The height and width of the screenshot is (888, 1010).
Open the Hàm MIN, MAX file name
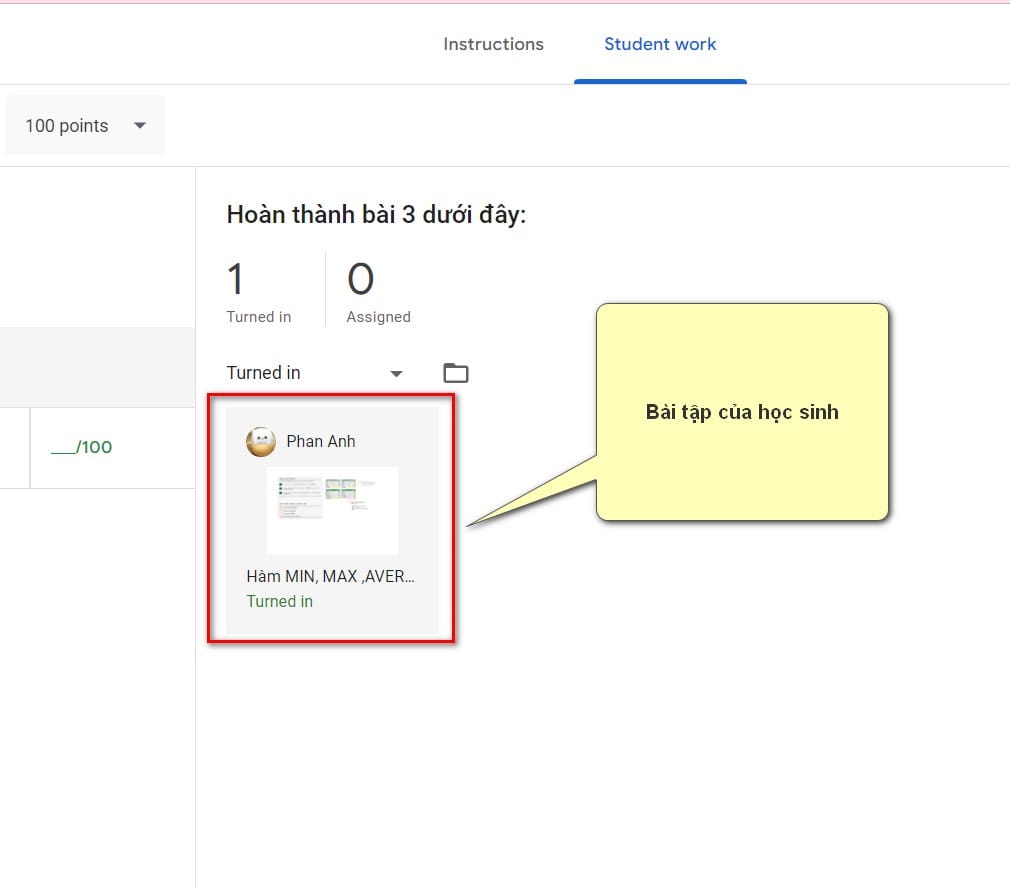(330, 576)
